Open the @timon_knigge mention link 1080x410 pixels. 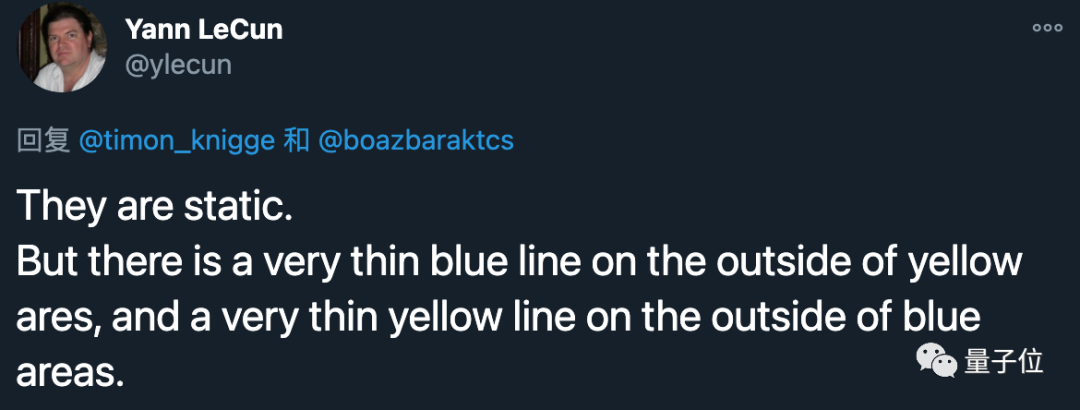176,141
